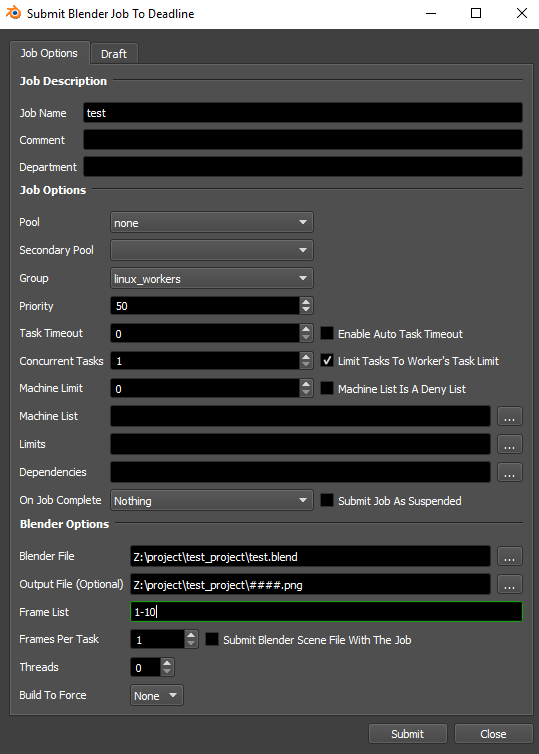Open Limits browse ellipsis button
This screenshot has height=754, width=539.
pos(509,444)
